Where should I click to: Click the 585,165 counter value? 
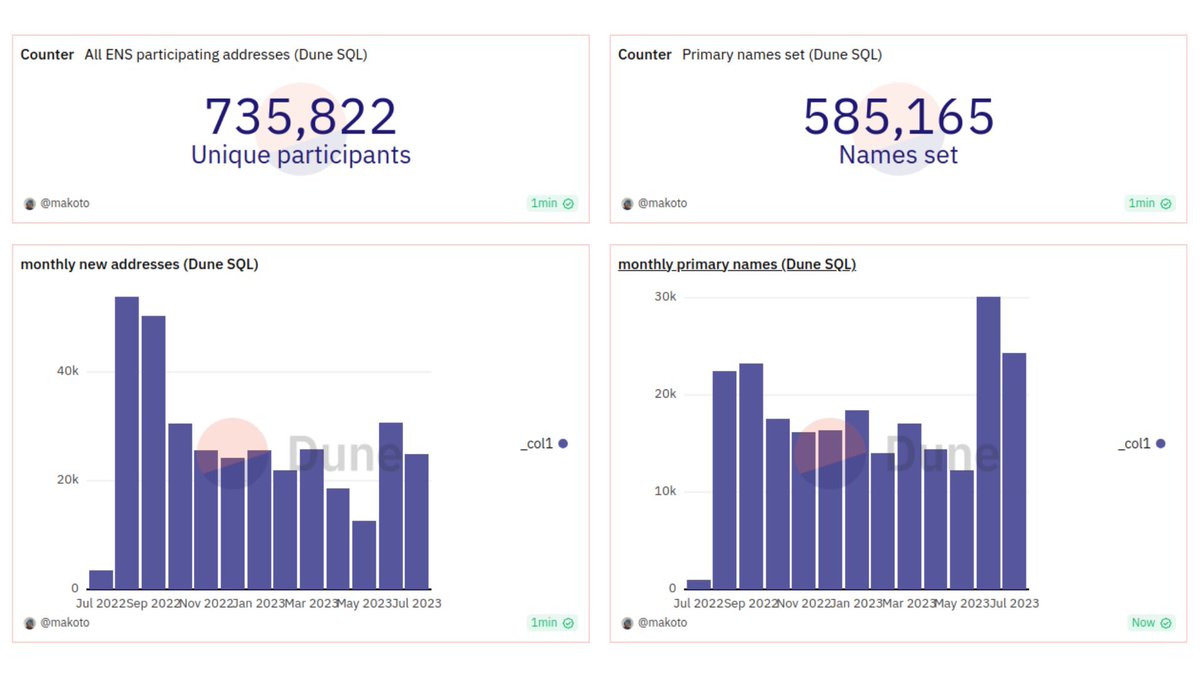(x=899, y=117)
